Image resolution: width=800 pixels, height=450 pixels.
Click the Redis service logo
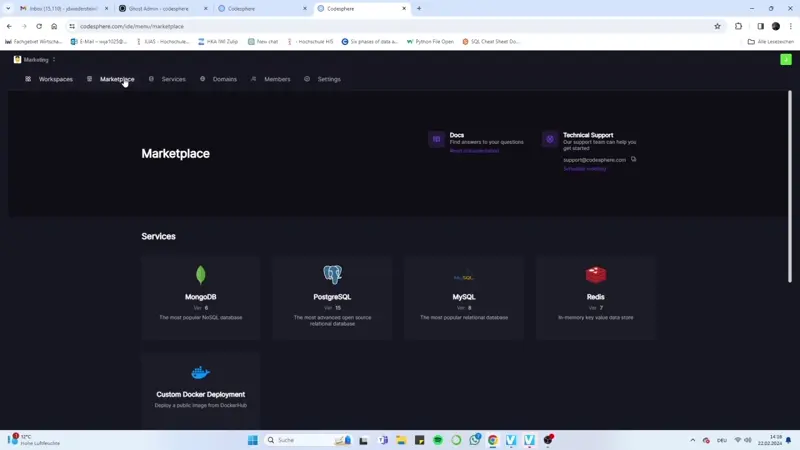pos(595,274)
